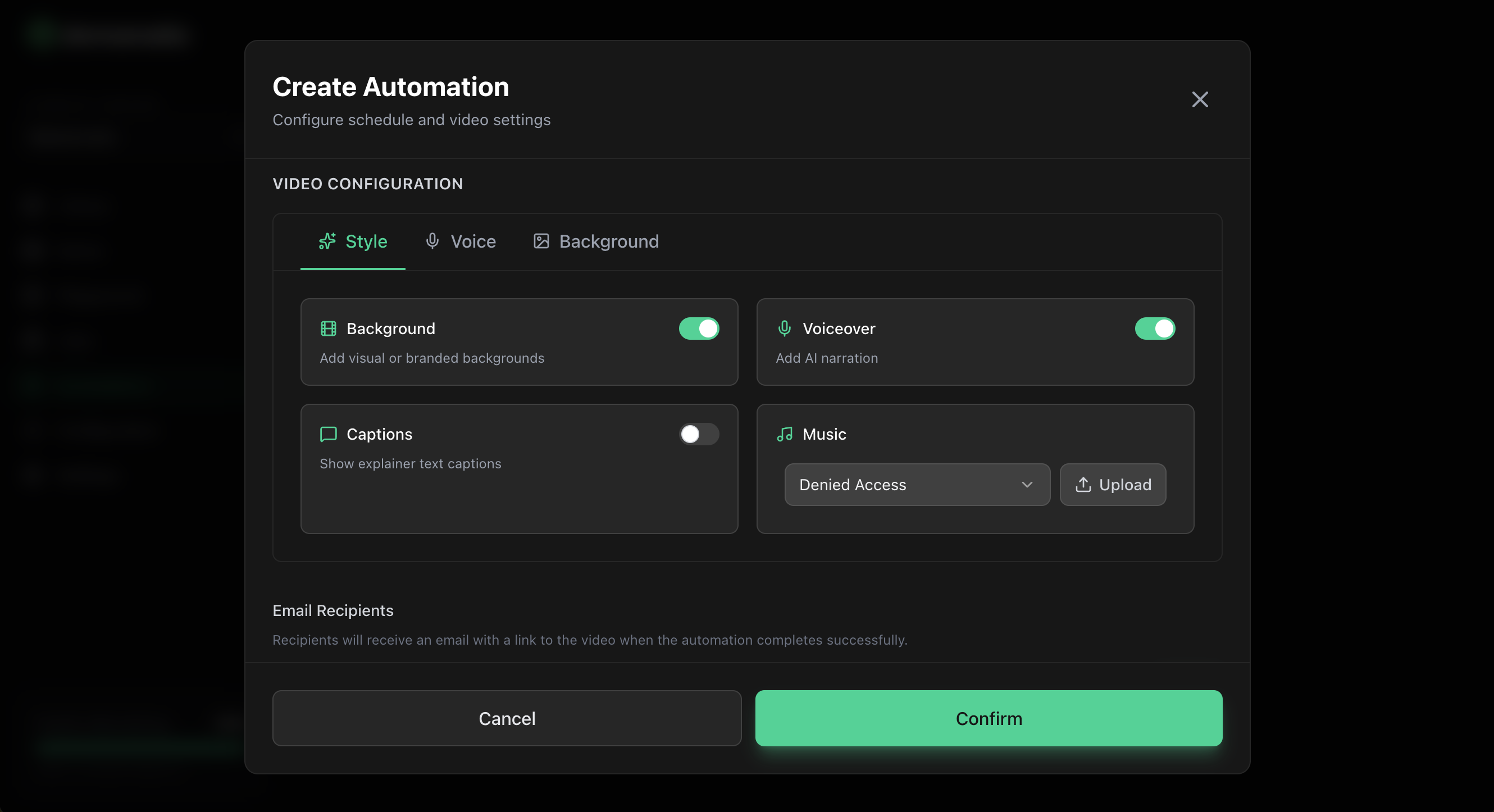Open the Denied Access music dropdown

tap(917, 485)
